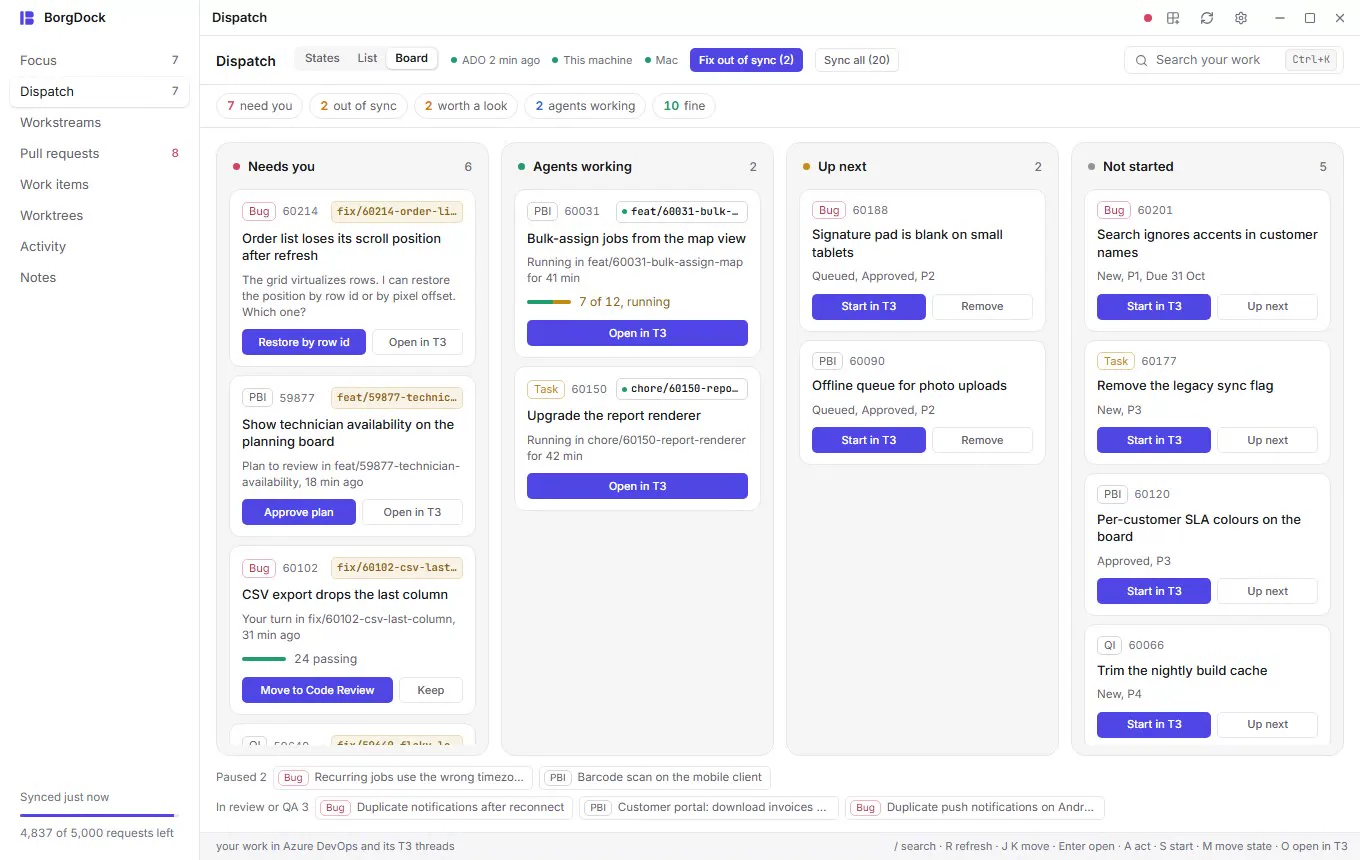Filter by the '2 out of sync' chip

pos(359,106)
